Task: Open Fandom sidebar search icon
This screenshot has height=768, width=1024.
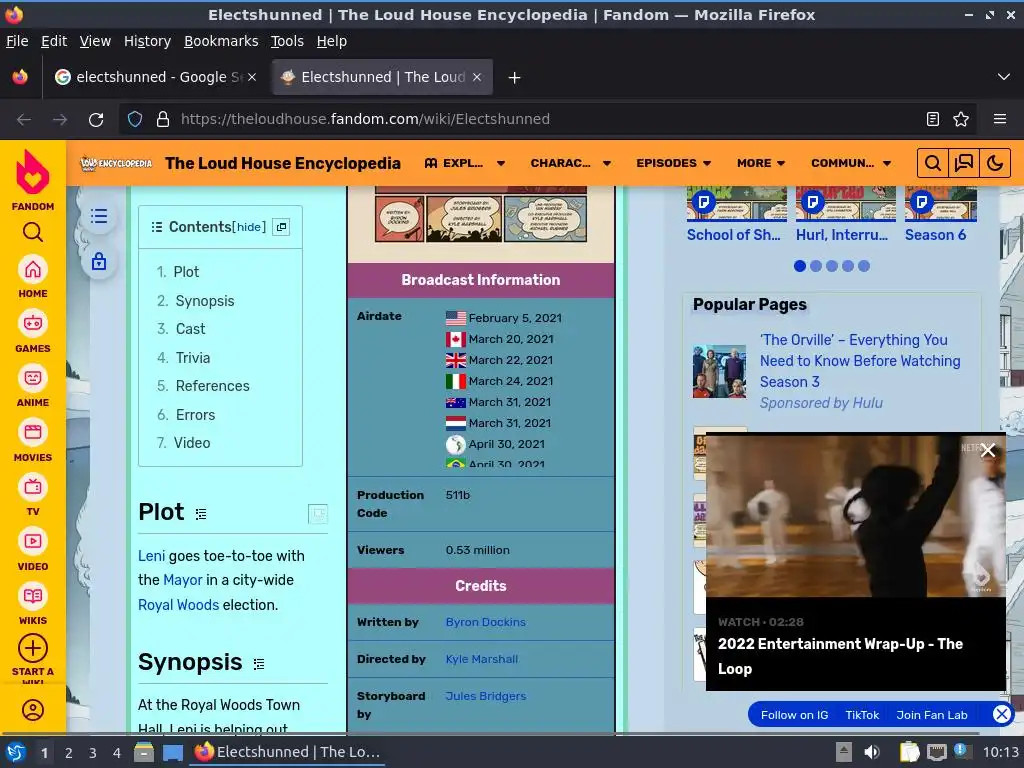Action: click(x=33, y=232)
